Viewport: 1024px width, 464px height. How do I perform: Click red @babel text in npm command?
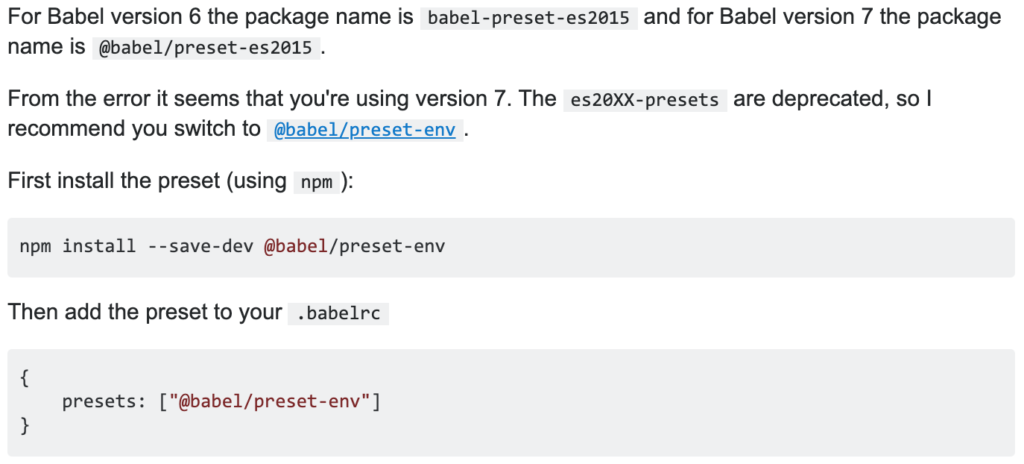pos(295,247)
